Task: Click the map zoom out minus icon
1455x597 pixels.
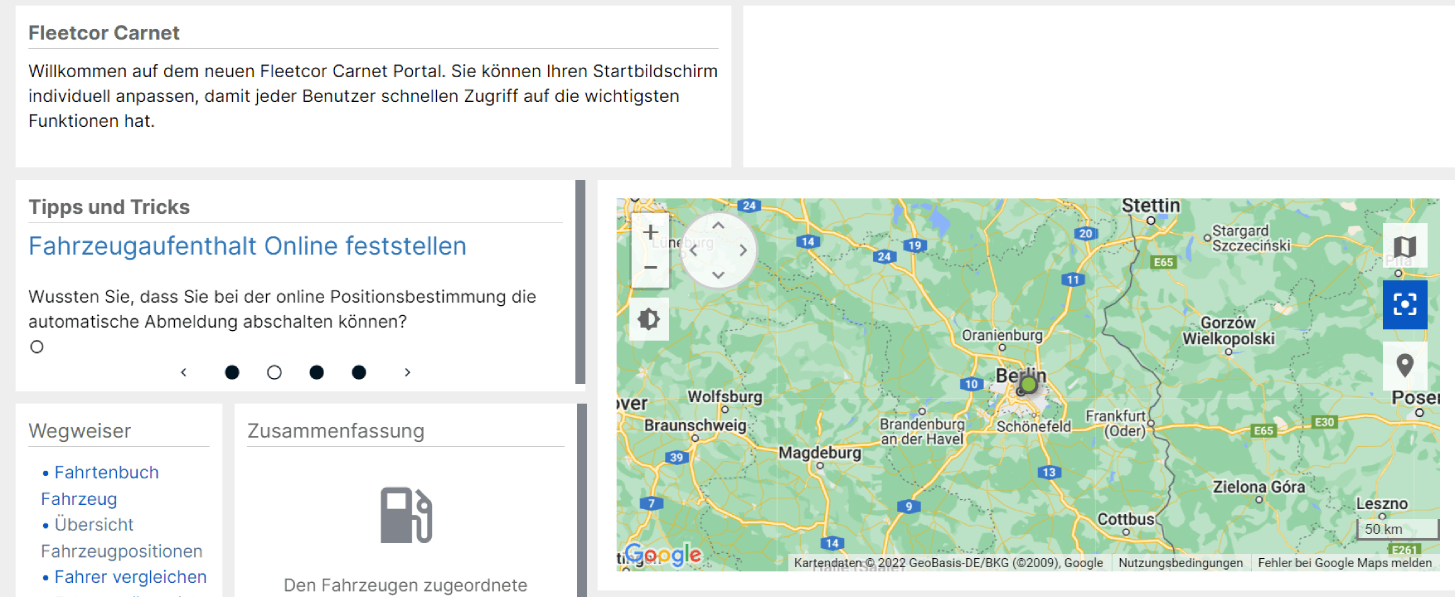Action: [x=649, y=268]
